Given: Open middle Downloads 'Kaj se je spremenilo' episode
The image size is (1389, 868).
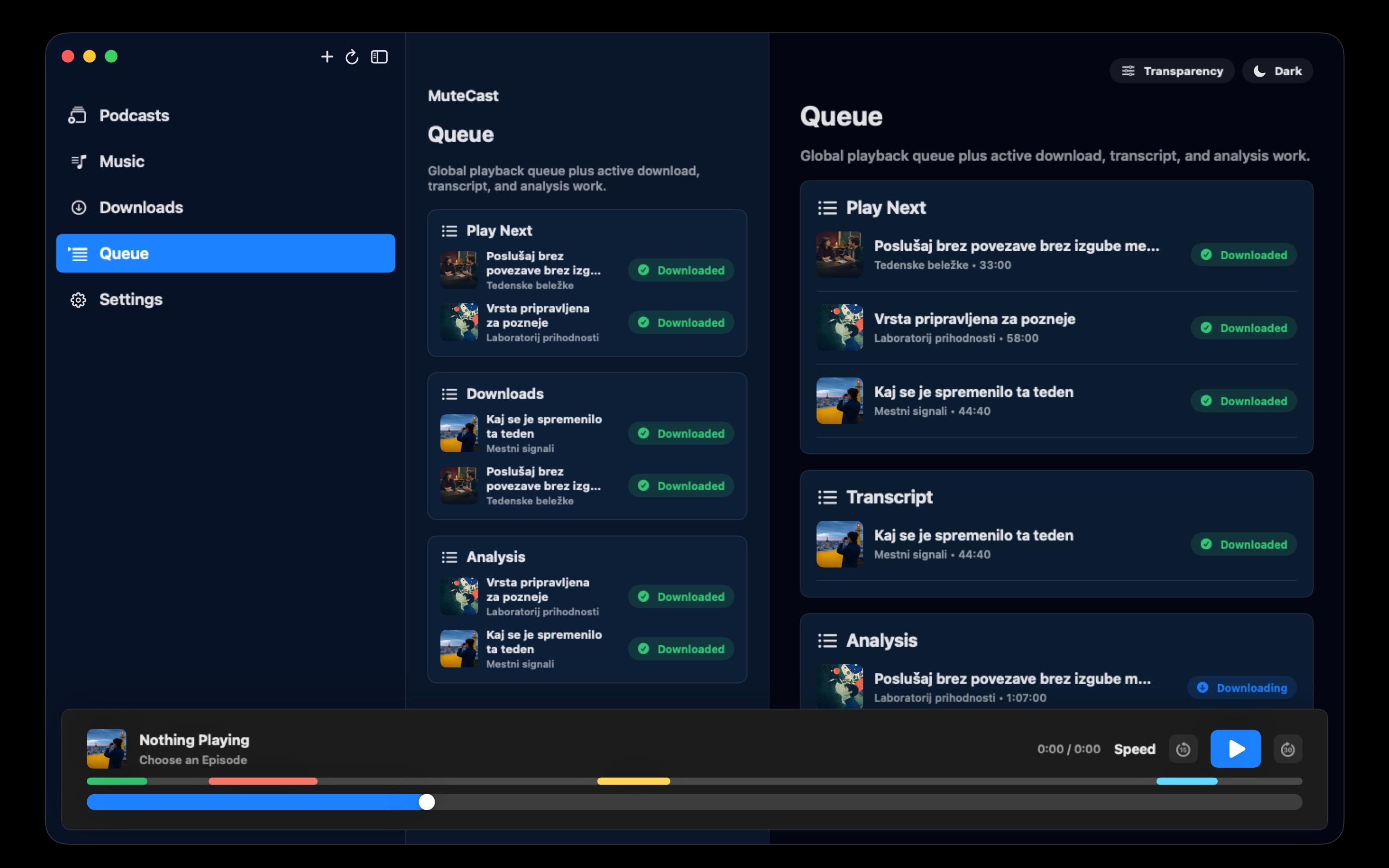Looking at the screenshot, I should point(586,434).
